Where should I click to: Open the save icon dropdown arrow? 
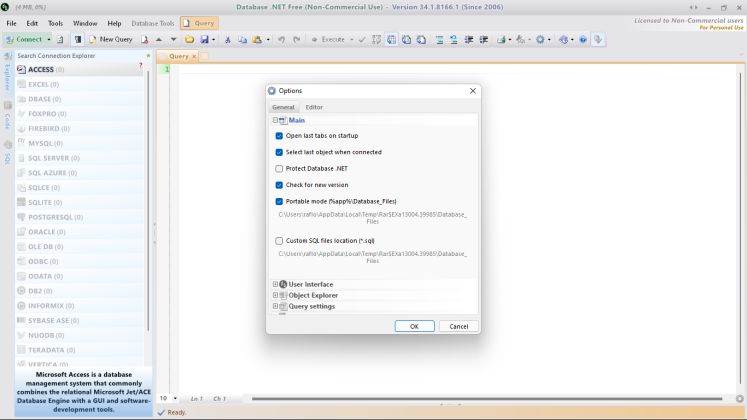coord(213,40)
